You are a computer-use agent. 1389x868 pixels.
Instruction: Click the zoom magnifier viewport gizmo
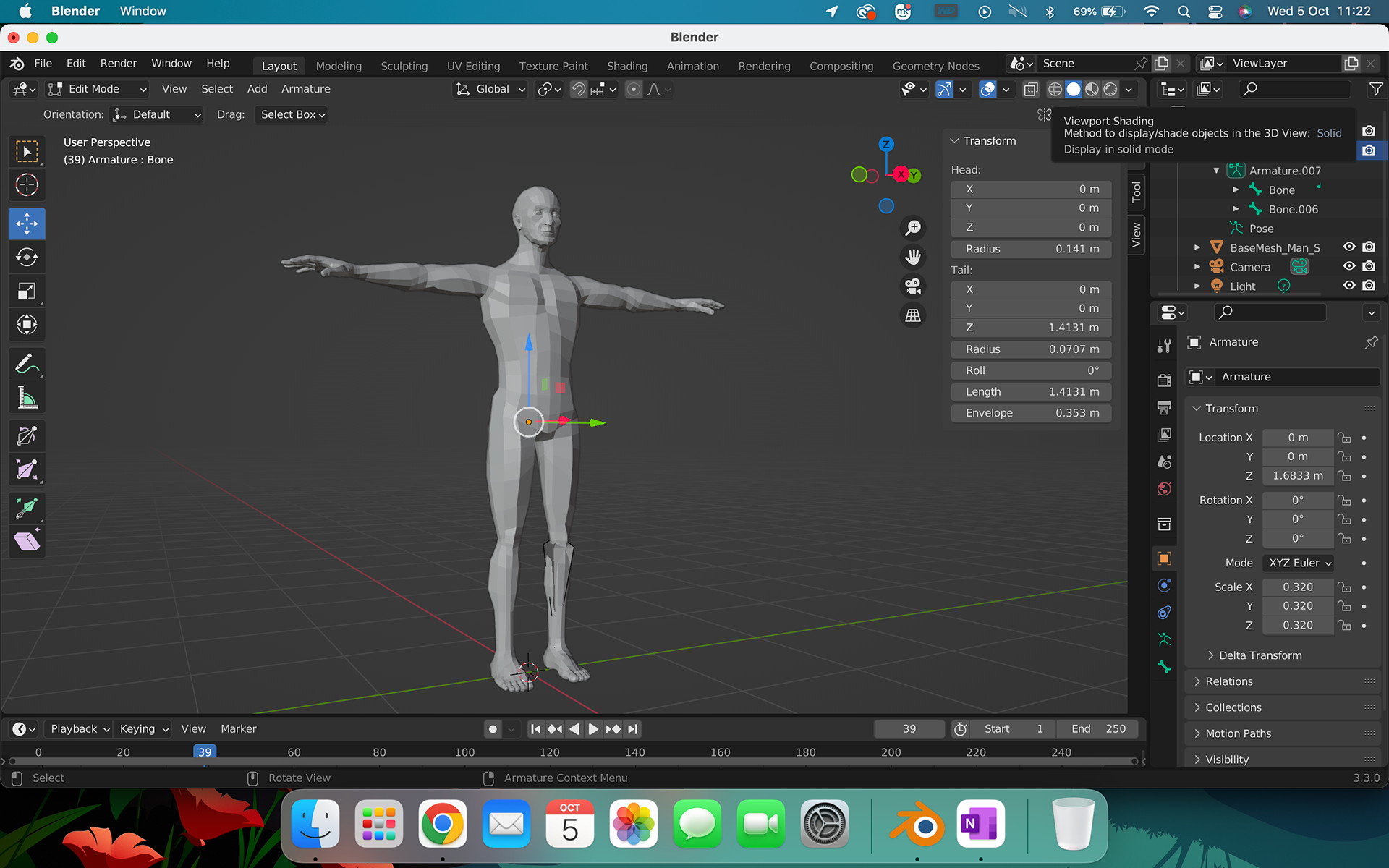coord(913,228)
